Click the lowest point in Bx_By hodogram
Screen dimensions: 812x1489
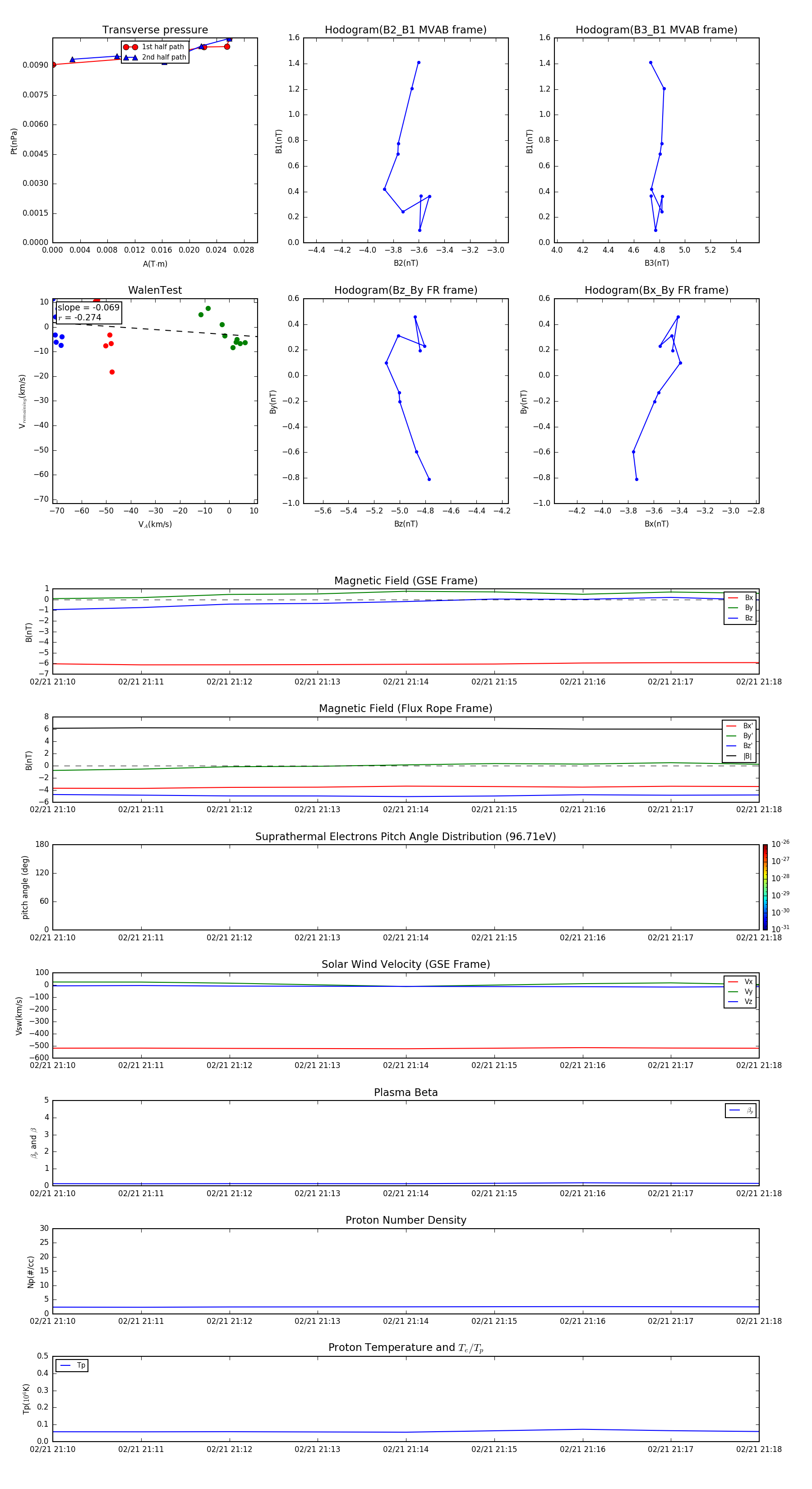tap(637, 479)
